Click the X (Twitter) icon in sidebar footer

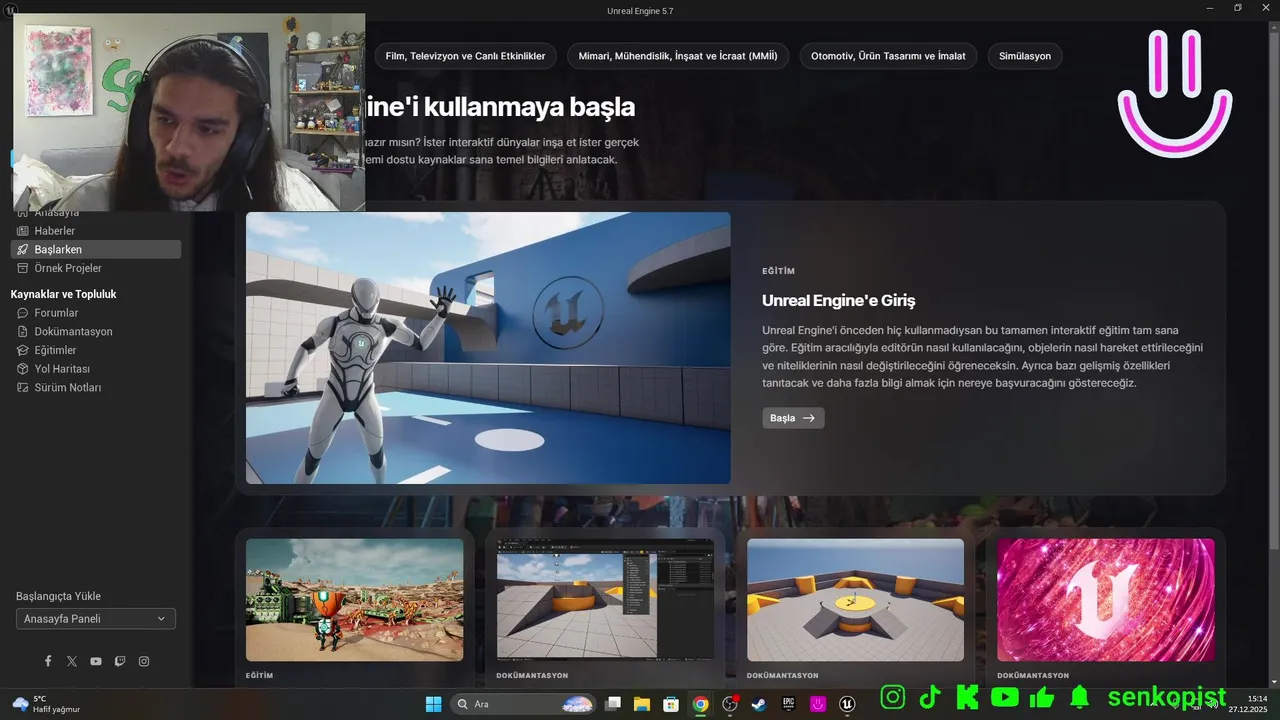(72, 661)
